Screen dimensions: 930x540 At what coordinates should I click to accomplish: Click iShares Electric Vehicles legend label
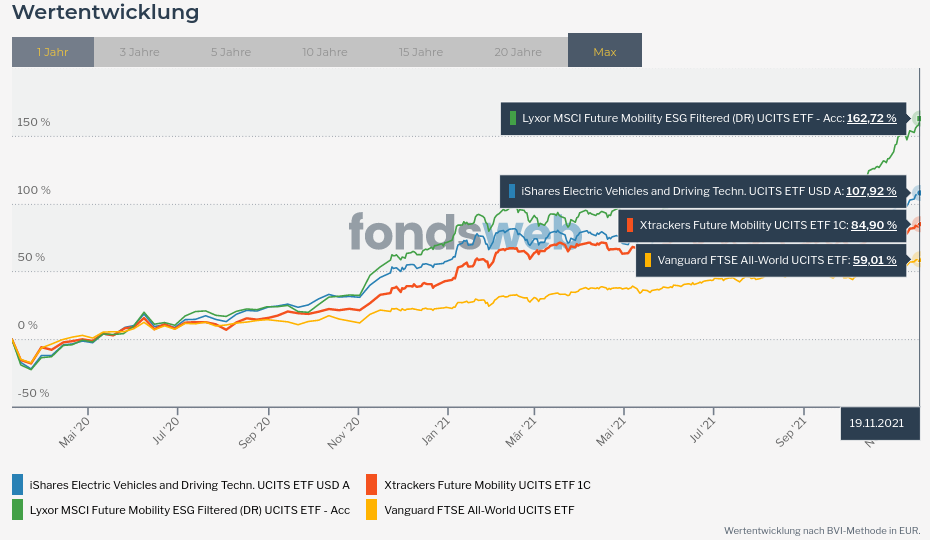pyautogui.click(x=190, y=485)
